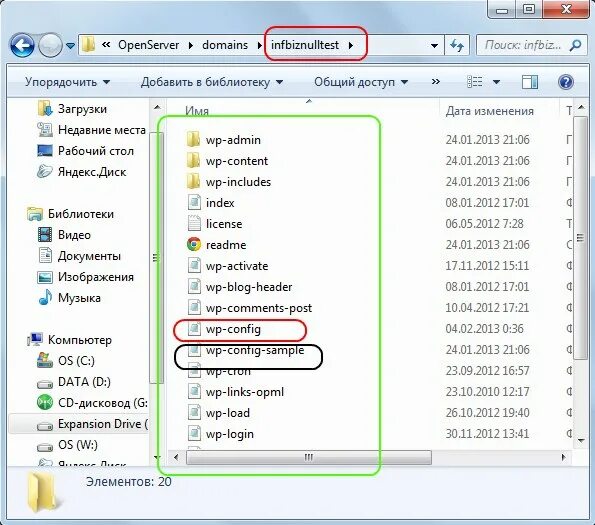This screenshot has width=595, height=525.
Task: Click the 24.01.2013 21:06 date for wp-admin
Action: [487, 140]
